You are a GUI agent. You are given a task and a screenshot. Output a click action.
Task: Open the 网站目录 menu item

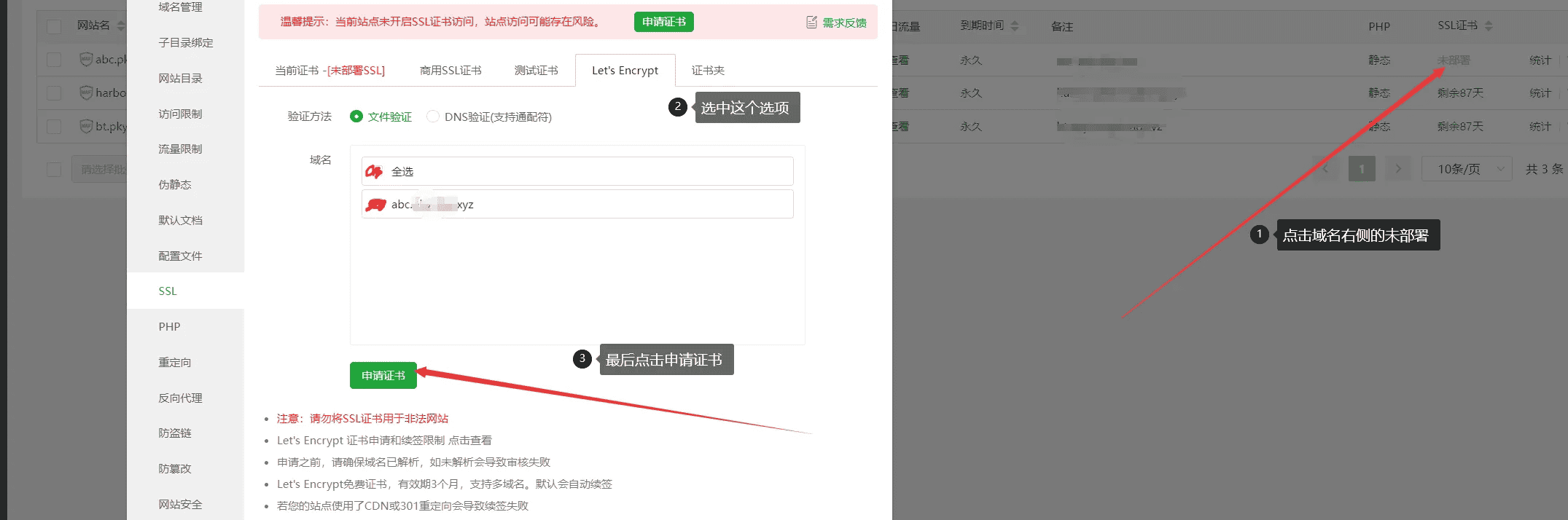click(x=180, y=78)
